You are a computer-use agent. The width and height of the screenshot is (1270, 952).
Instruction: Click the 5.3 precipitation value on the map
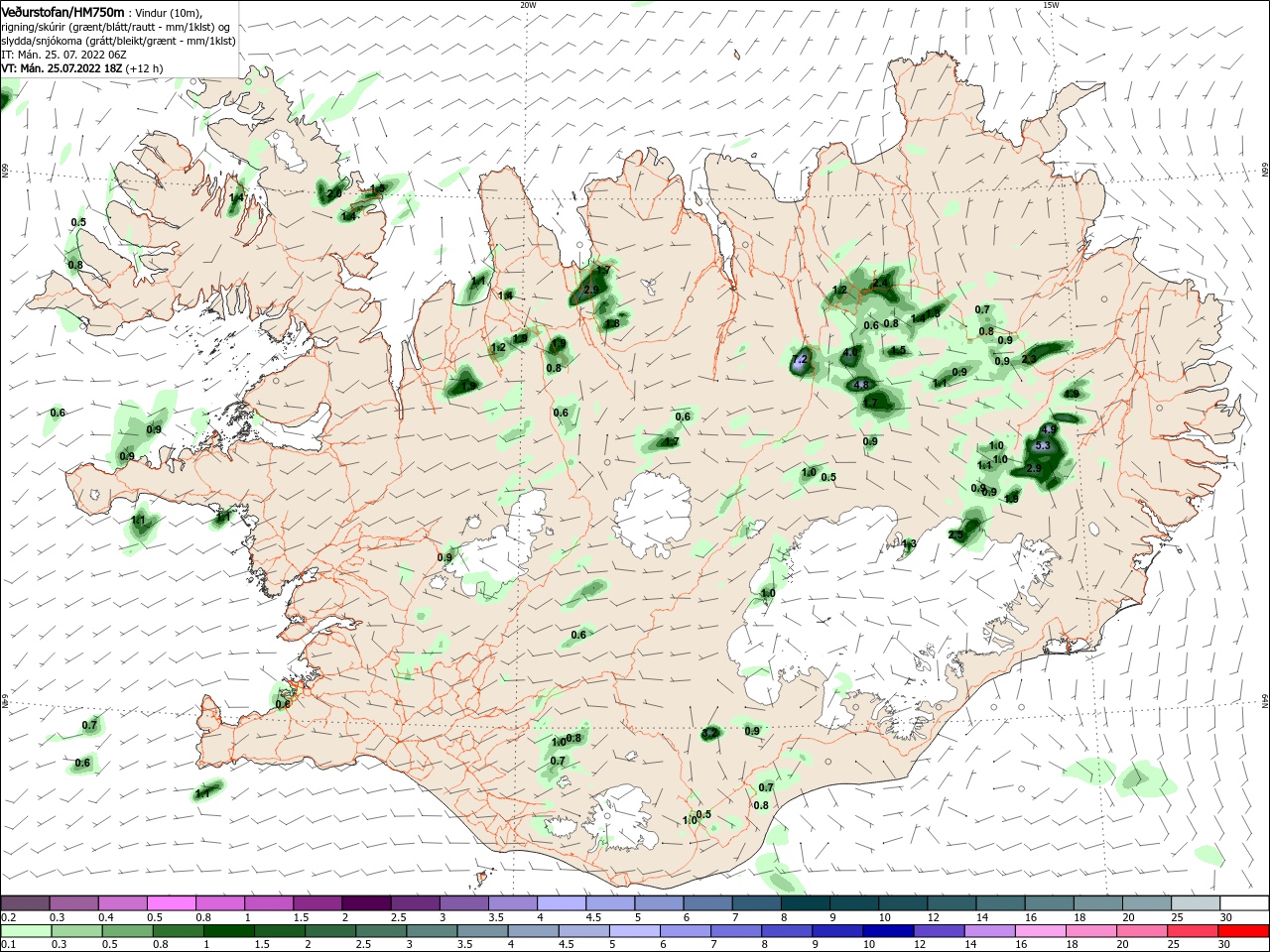point(1042,446)
